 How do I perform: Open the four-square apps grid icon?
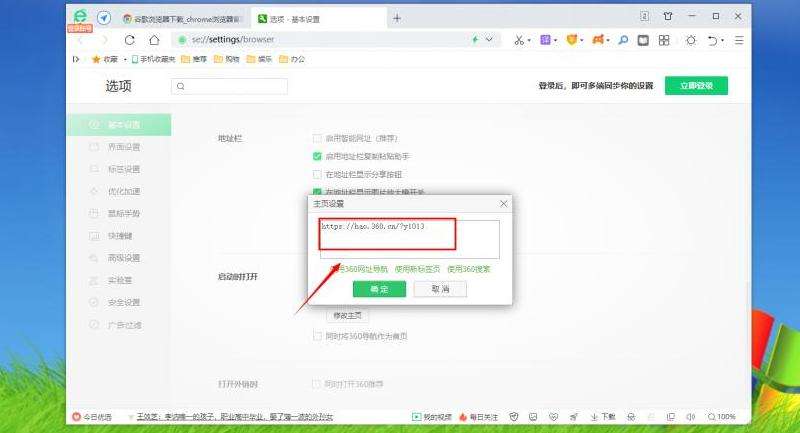pyautogui.click(x=664, y=40)
